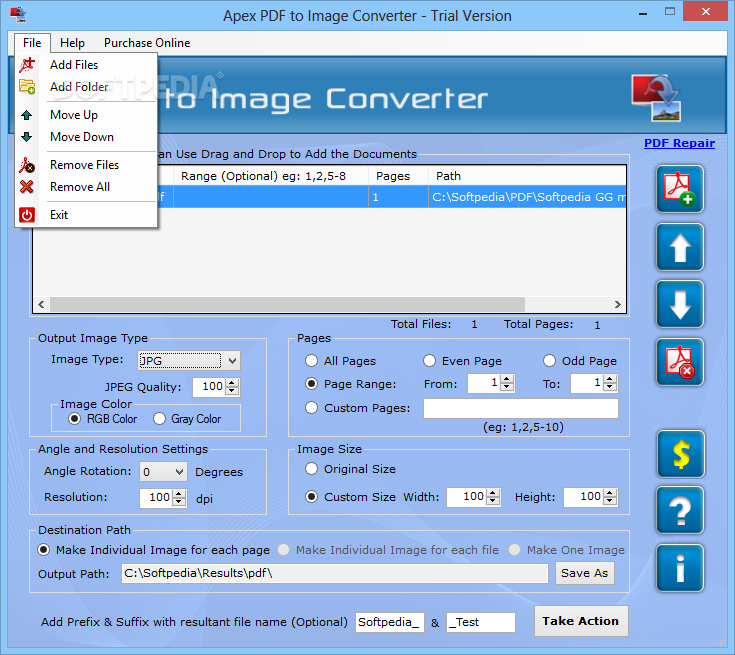Viewport: 735px width, 655px height.
Task: Decrease custom Height value
Action: [609, 501]
